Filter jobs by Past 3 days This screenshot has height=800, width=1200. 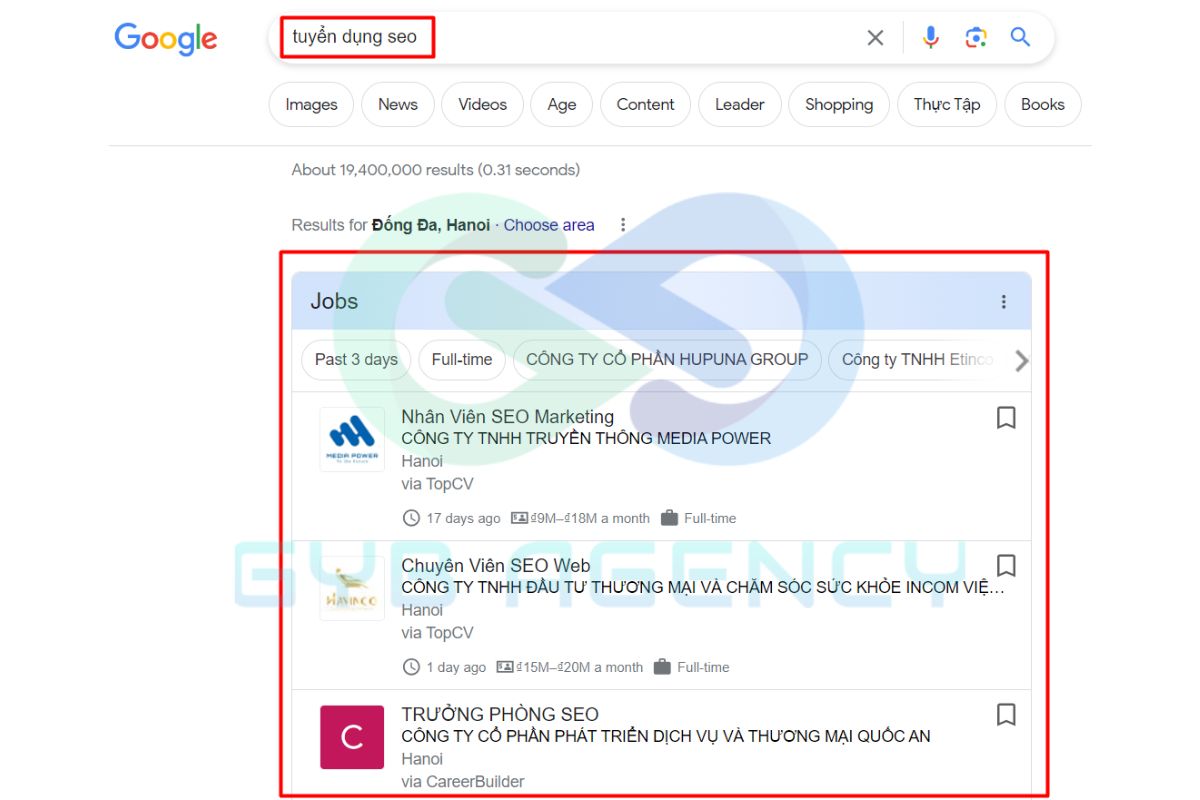[356, 360]
